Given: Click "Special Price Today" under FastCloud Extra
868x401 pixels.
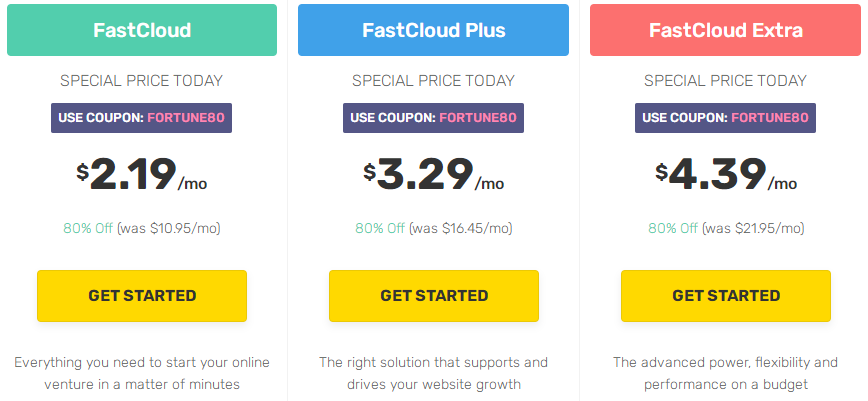Looking at the screenshot, I should click(x=725, y=81).
